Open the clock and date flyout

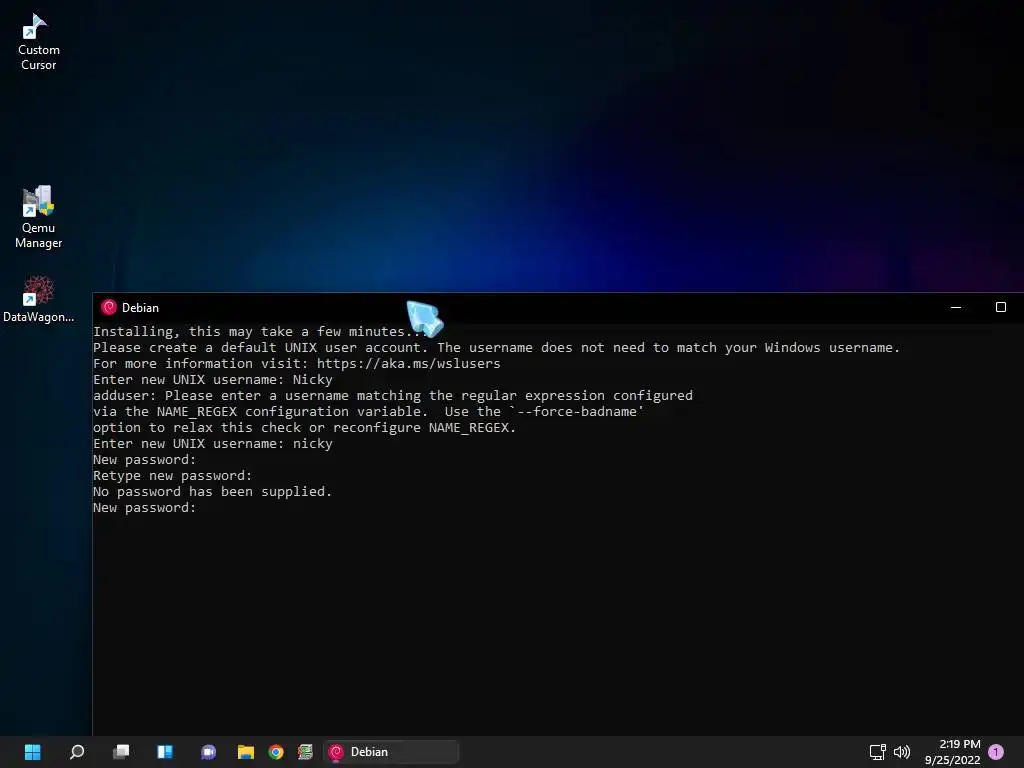pos(952,752)
